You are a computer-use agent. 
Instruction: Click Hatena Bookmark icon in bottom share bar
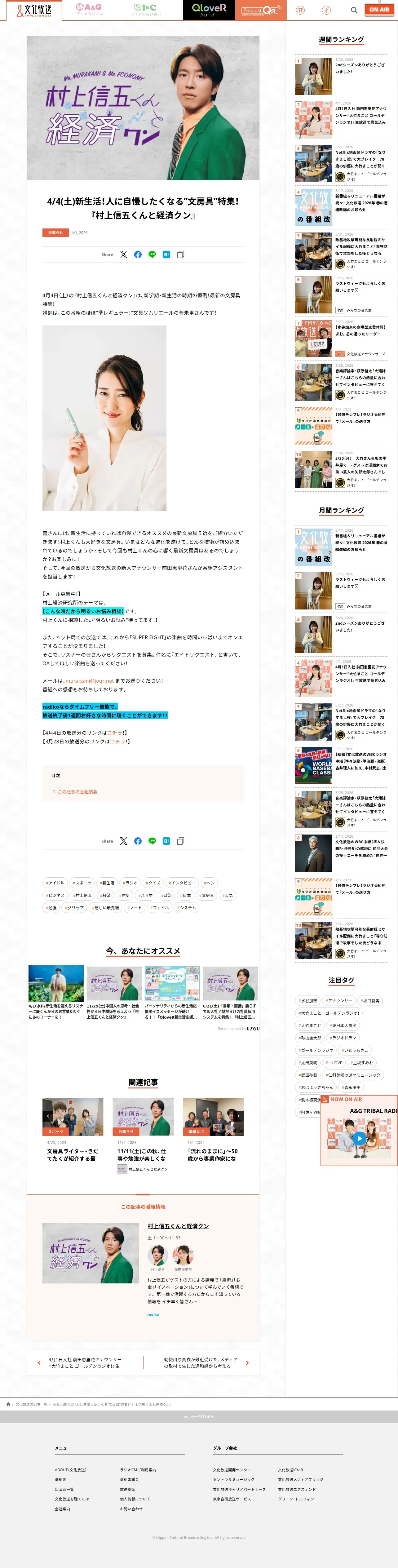coord(166,841)
